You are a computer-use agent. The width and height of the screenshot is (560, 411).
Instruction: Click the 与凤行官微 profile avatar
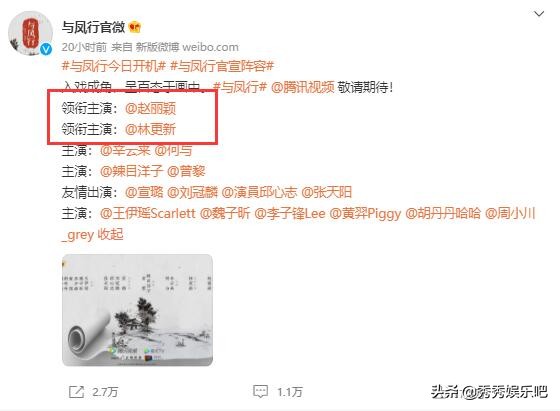[x=30, y=33]
